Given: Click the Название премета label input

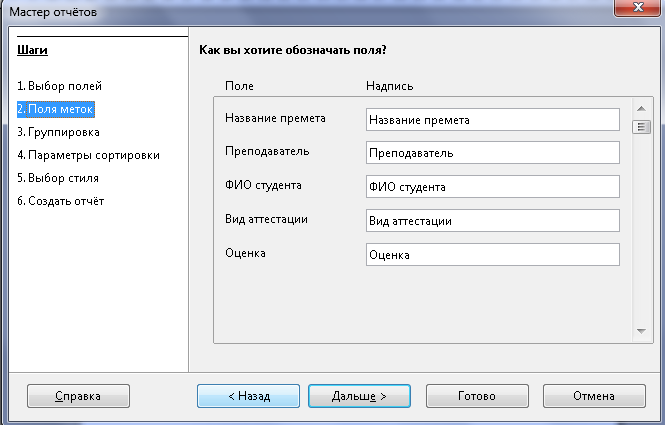Looking at the screenshot, I should [492, 120].
